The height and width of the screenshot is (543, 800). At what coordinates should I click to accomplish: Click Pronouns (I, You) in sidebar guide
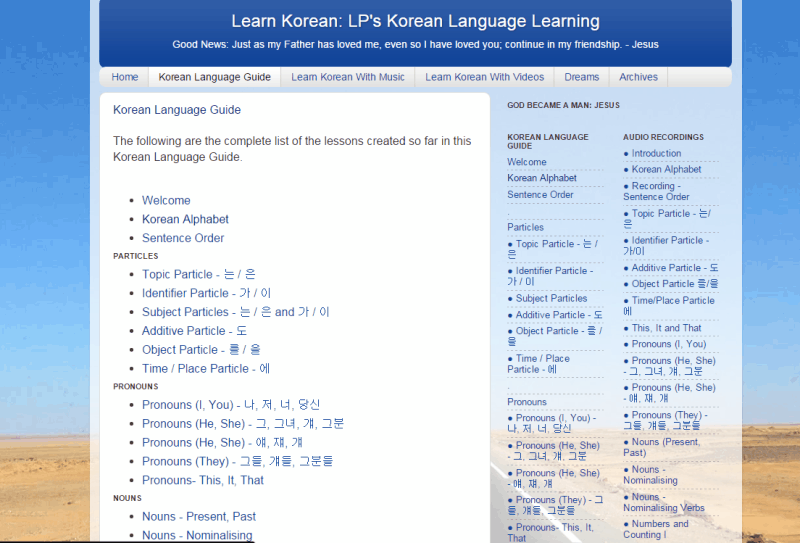[552, 424]
